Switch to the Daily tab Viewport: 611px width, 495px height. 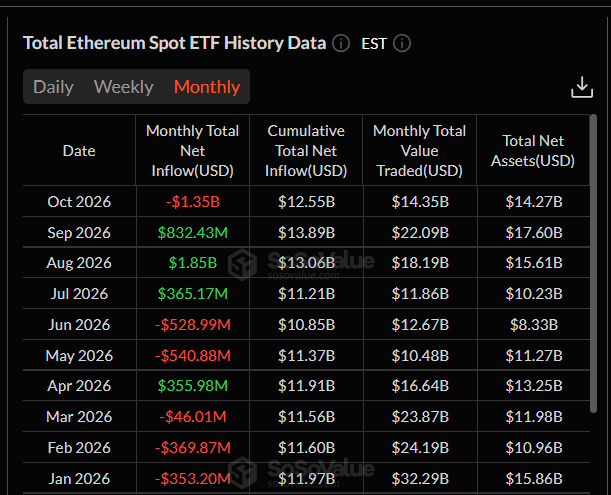(x=53, y=87)
